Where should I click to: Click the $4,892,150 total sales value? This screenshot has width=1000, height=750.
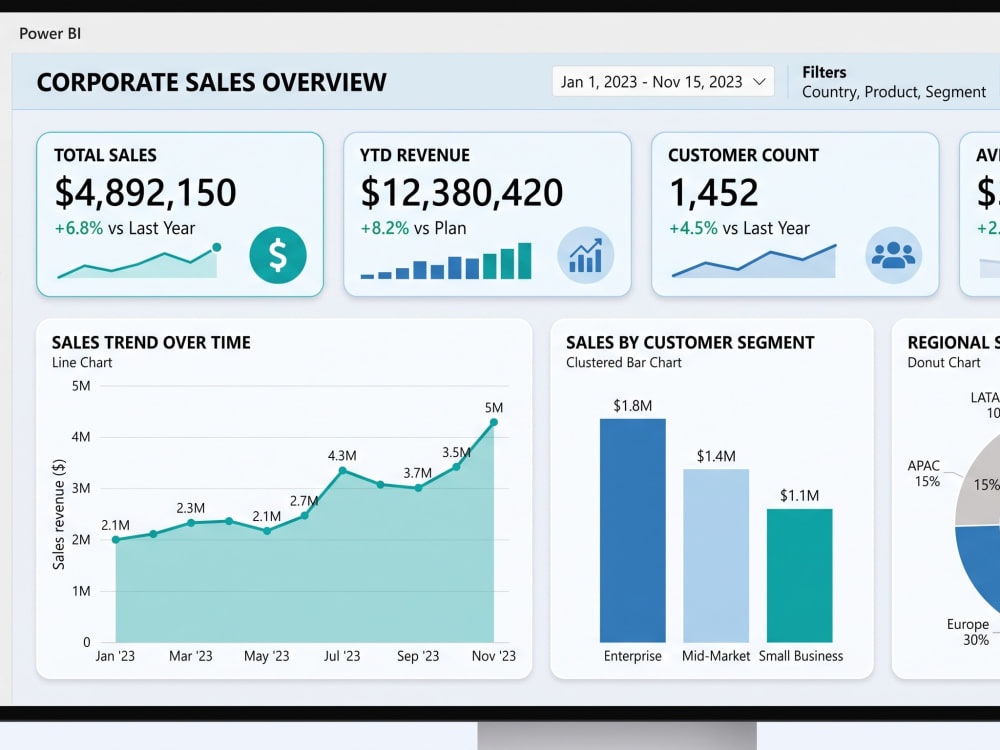click(x=145, y=192)
